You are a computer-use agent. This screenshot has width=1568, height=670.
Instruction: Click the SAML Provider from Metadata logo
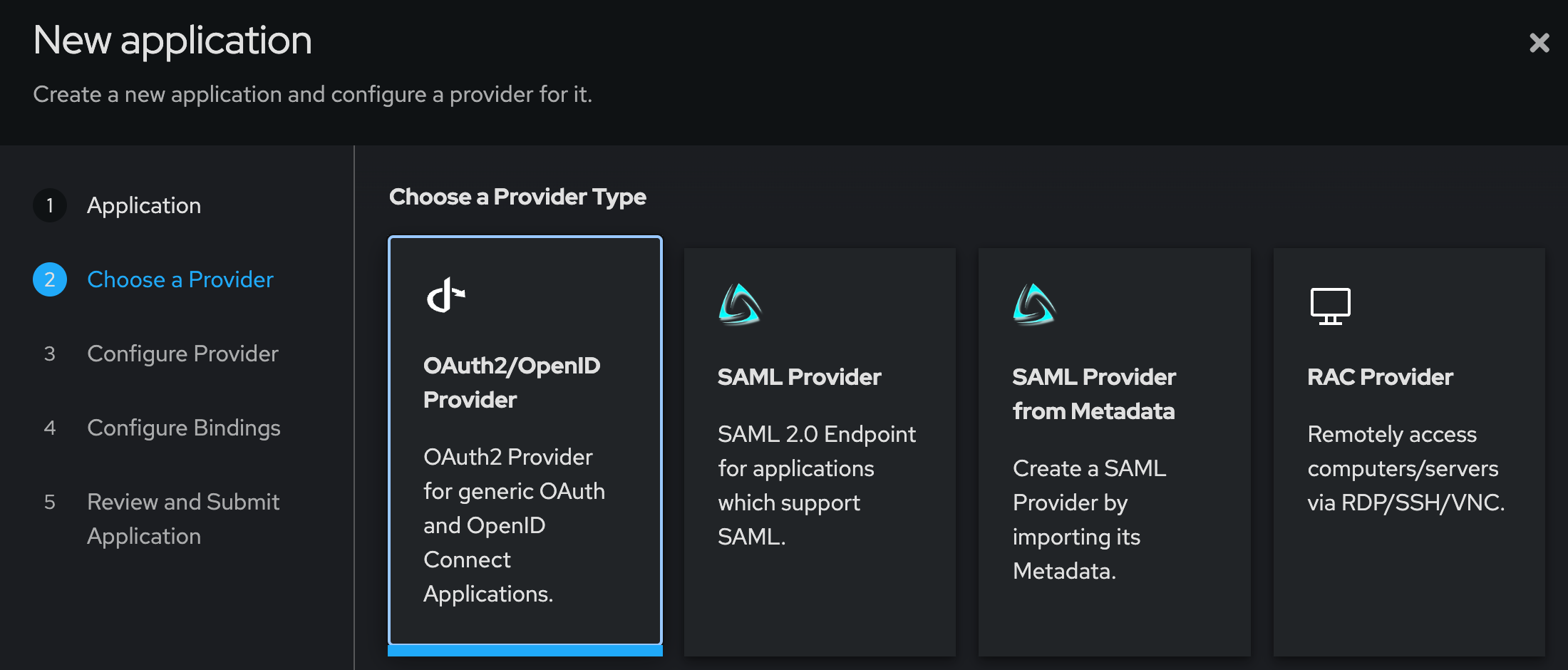click(x=1034, y=304)
